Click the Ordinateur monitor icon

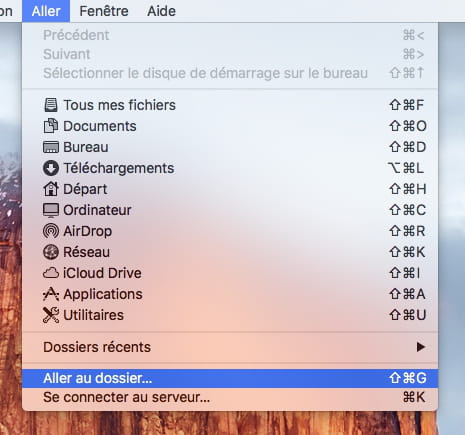[51, 210]
